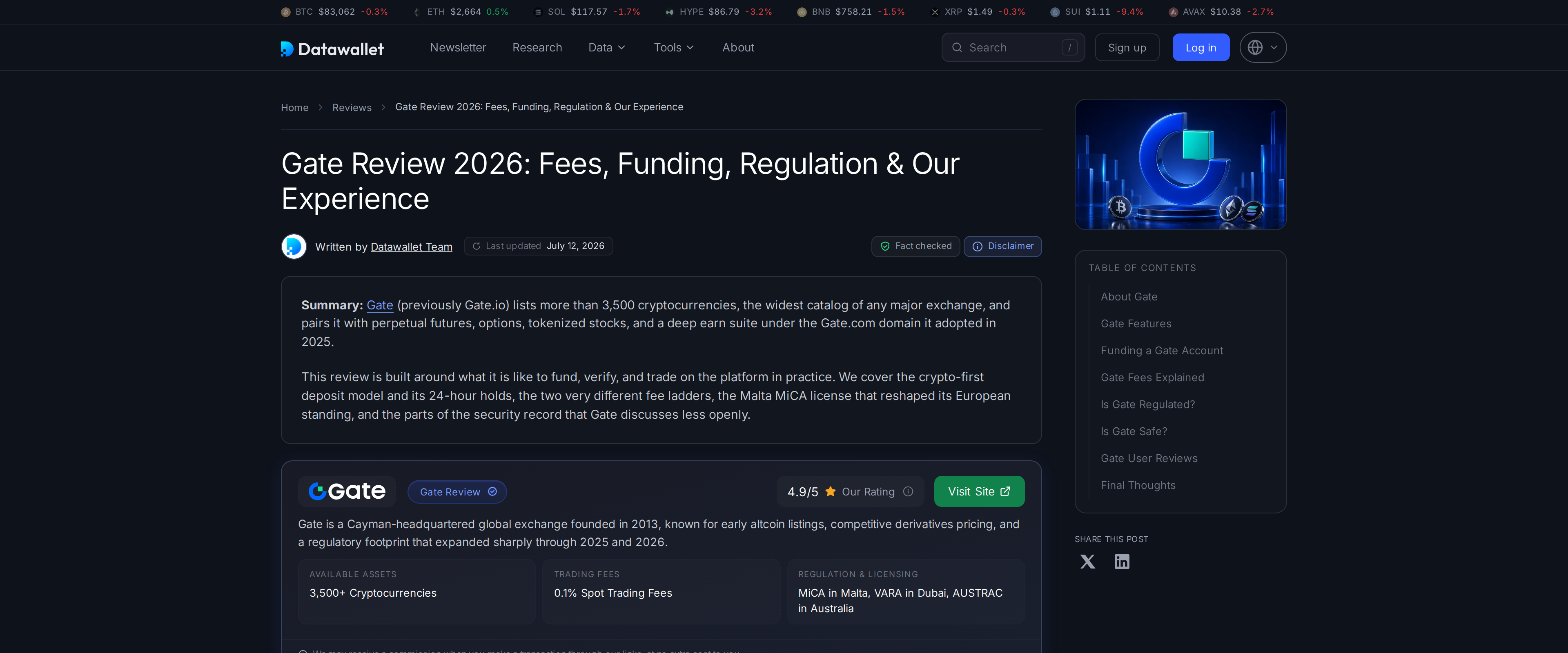Click the ETH coin icon in ticker
The width and height of the screenshot is (1568, 653).
417,12
